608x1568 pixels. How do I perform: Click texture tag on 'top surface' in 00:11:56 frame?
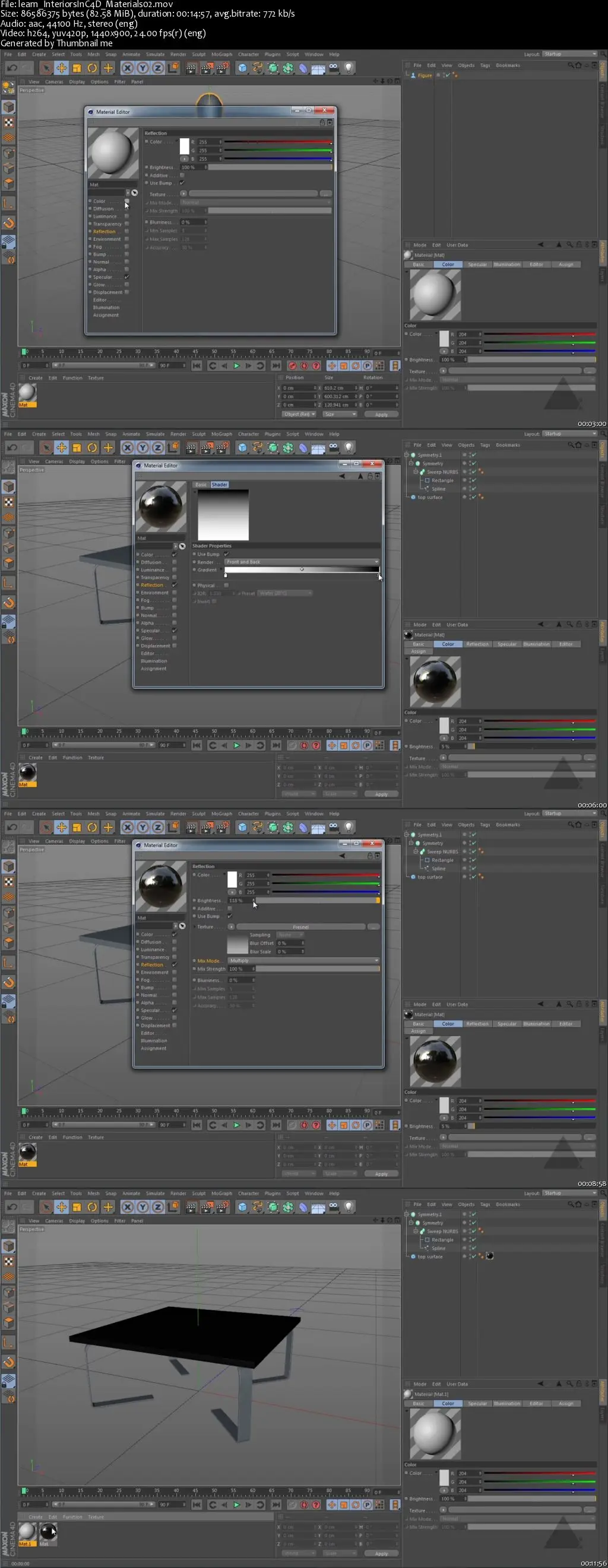tap(490, 1257)
